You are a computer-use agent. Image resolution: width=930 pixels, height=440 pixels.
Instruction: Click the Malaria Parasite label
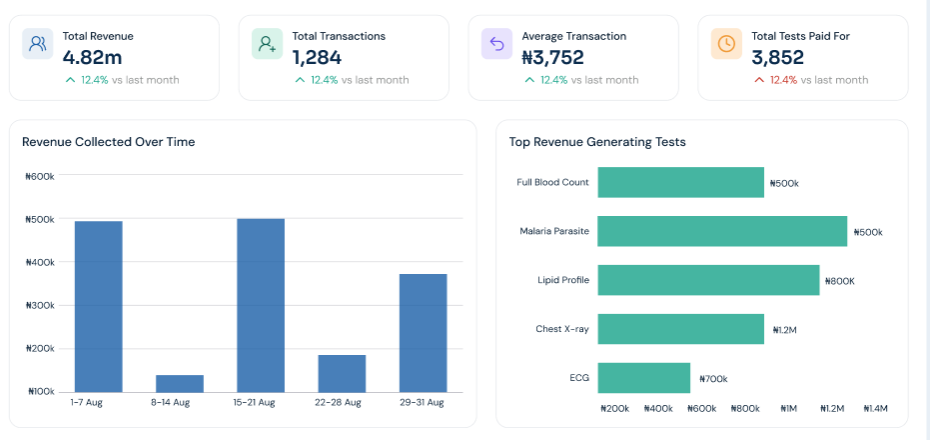(x=555, y=231)
